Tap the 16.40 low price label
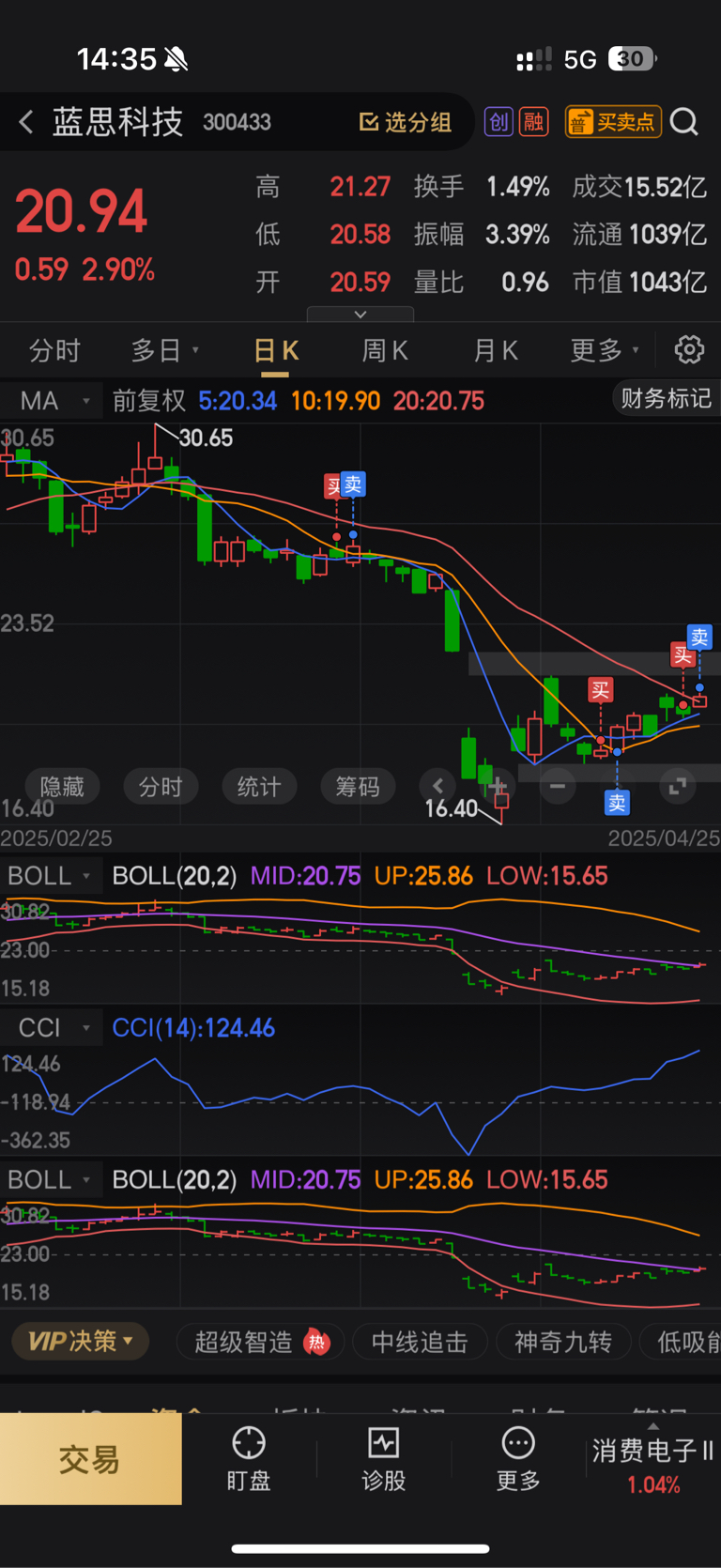The width and height of the screenshot is (721, 1568). [x=451, y=808]
